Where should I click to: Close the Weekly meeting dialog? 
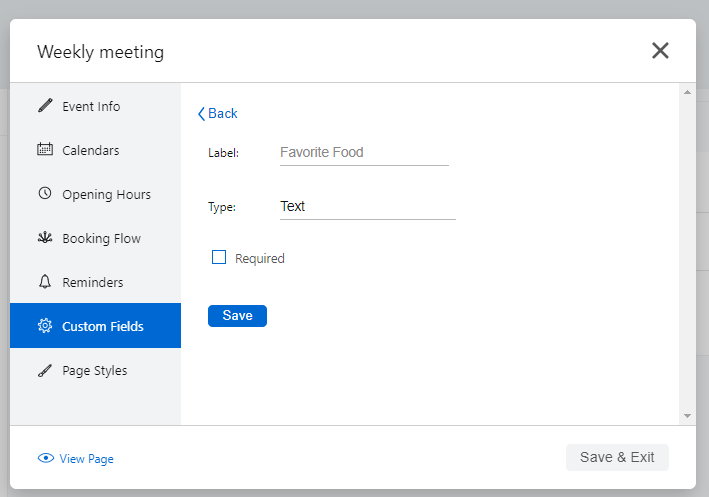(x=660, y=51)
